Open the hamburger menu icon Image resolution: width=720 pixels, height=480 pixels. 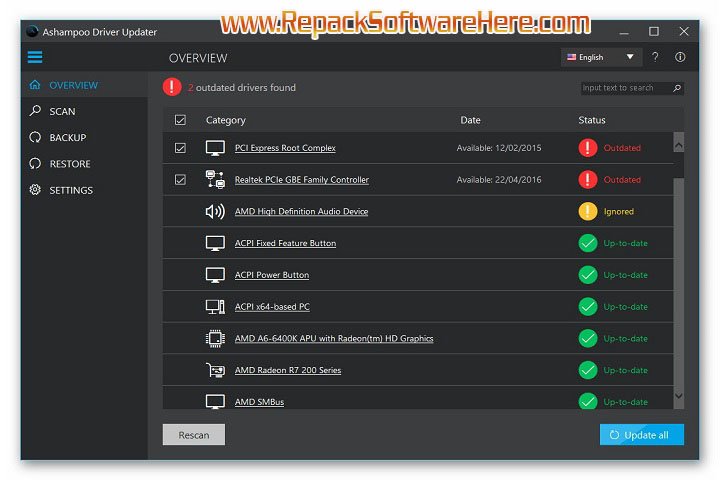point(35,57)
